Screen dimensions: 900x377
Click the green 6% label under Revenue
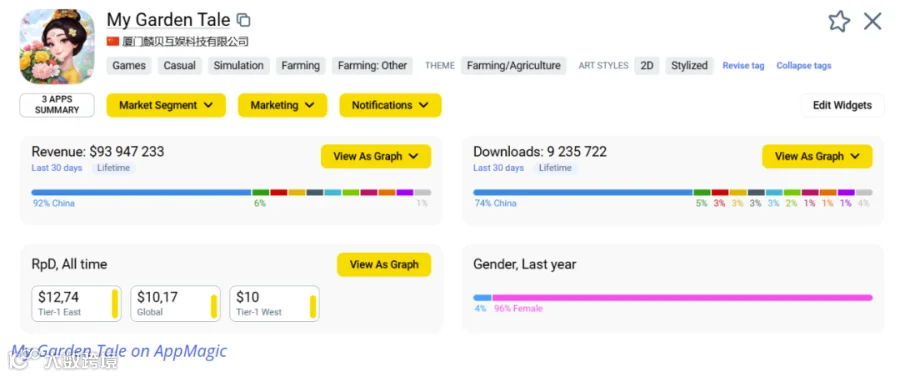pos(260,203)
